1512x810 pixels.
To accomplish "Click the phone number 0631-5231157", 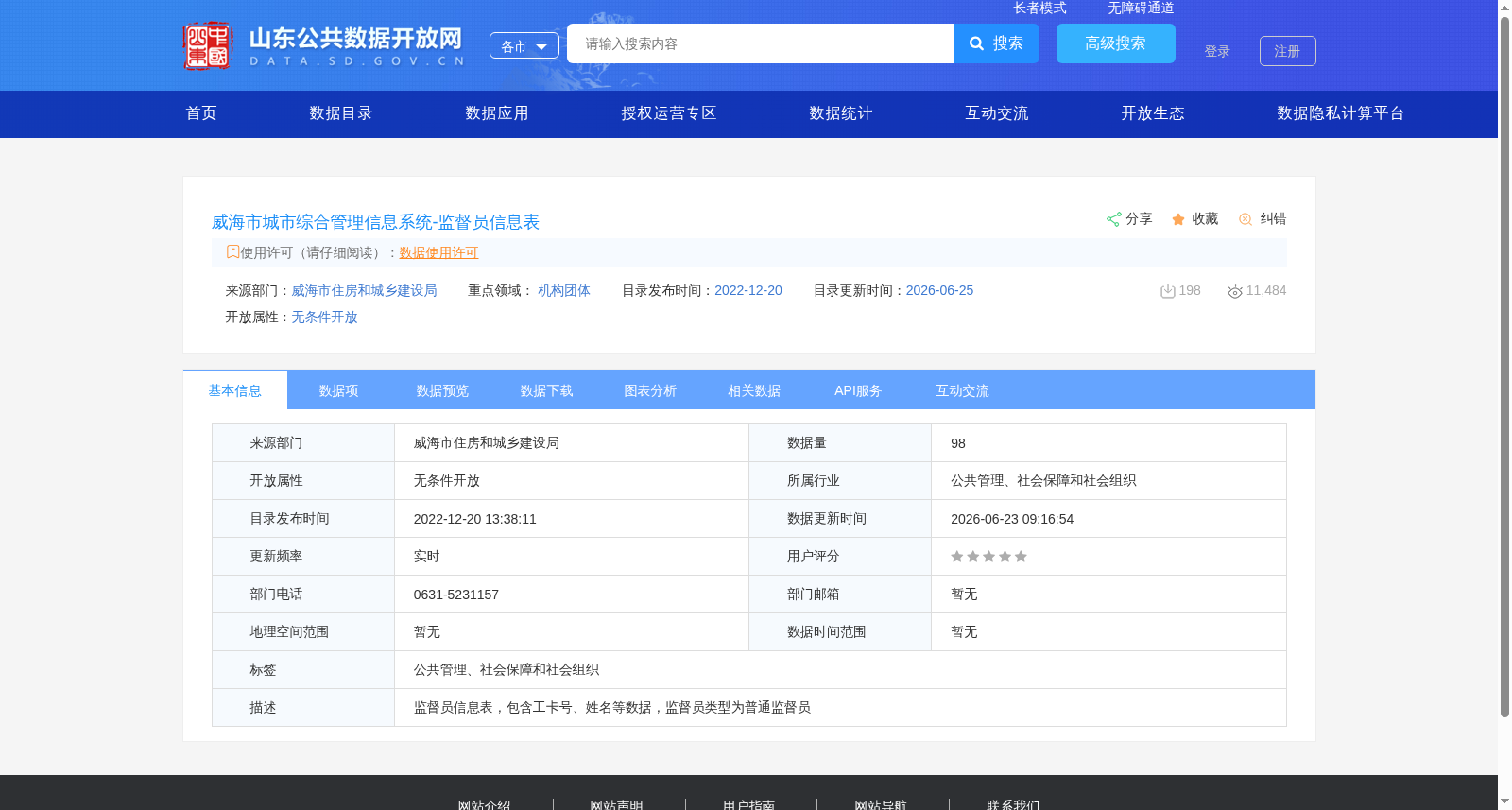I will tap(456, 595).
